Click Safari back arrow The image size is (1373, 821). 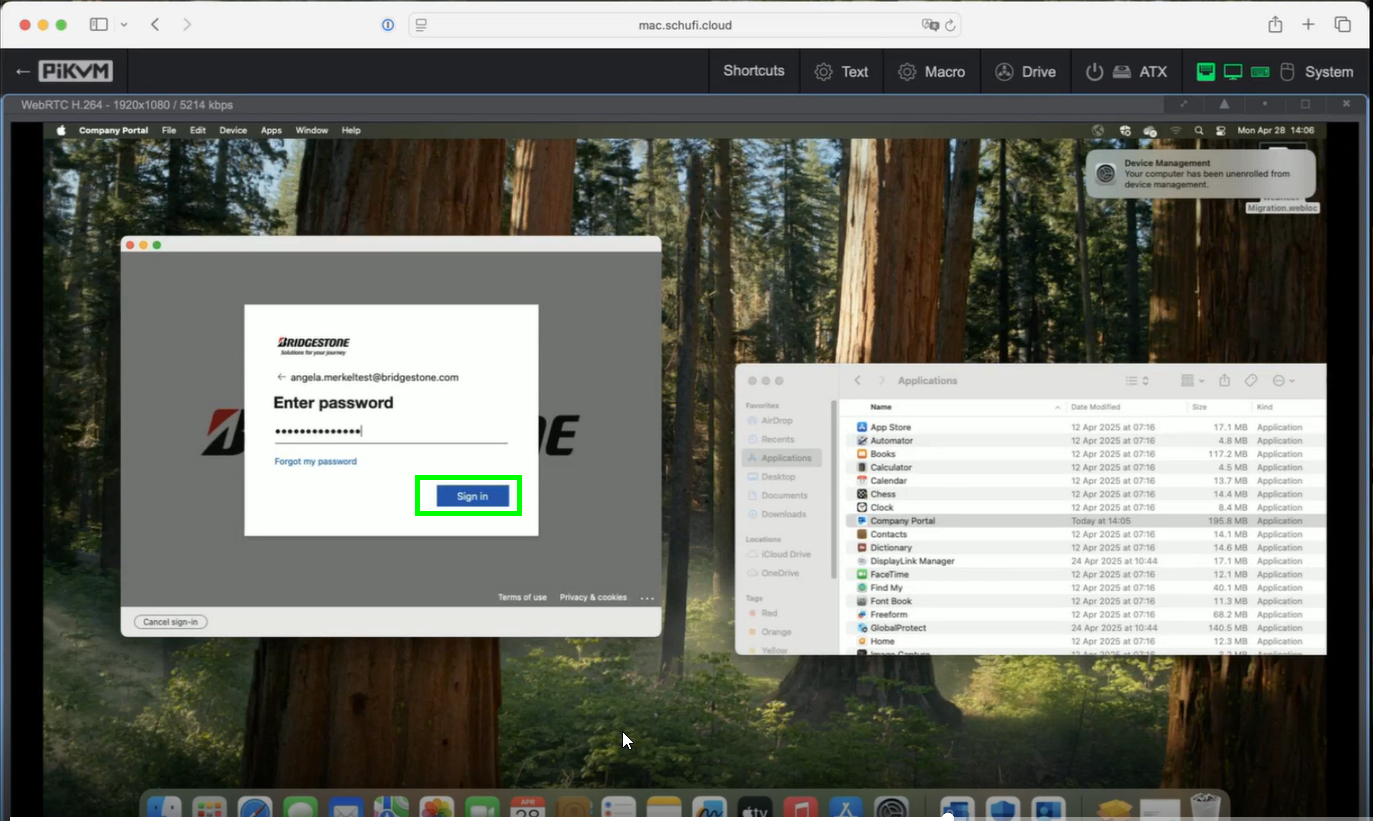click(155, 24)
